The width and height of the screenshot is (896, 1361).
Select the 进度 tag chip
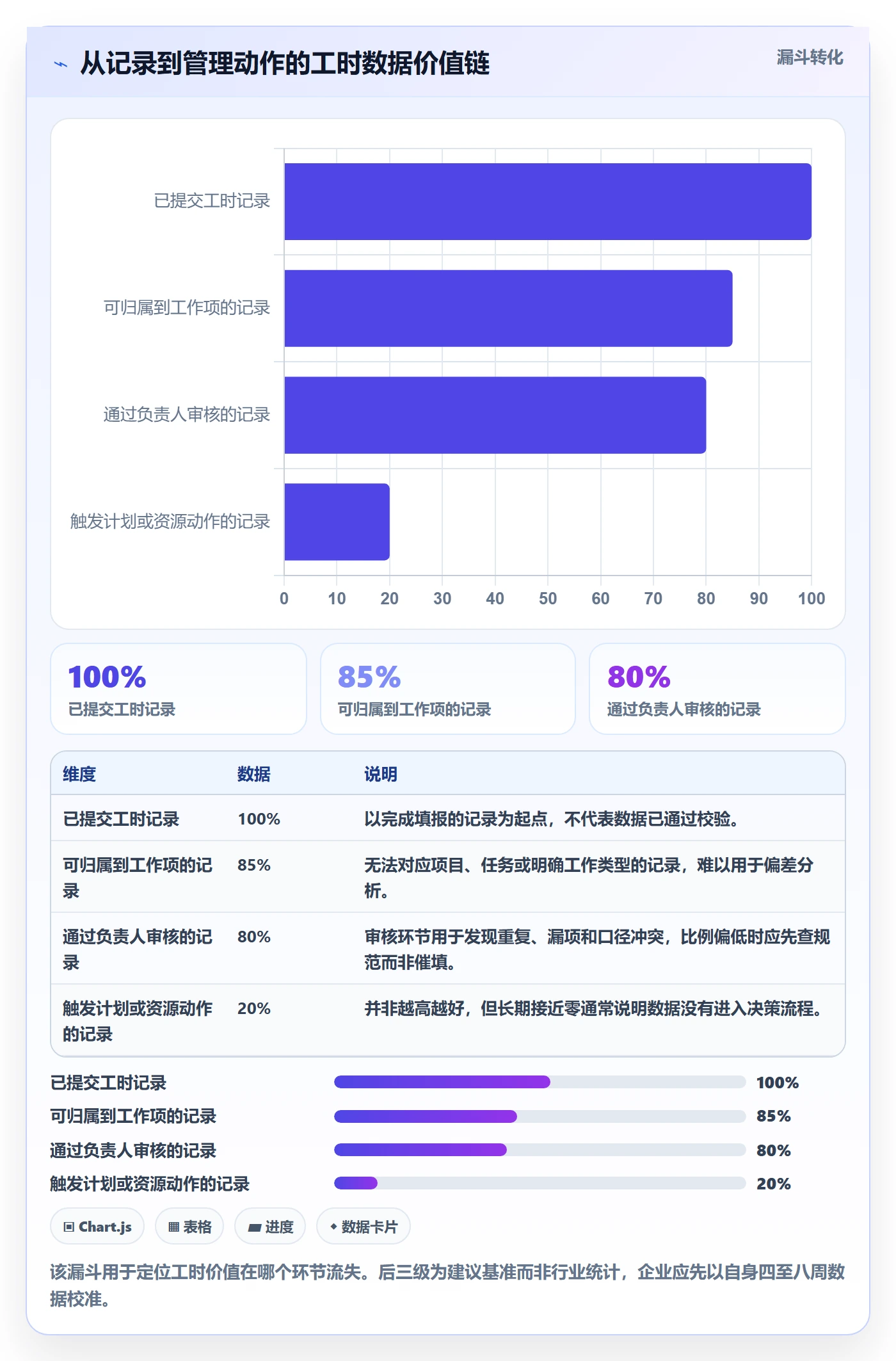(x=270, y=1227)
